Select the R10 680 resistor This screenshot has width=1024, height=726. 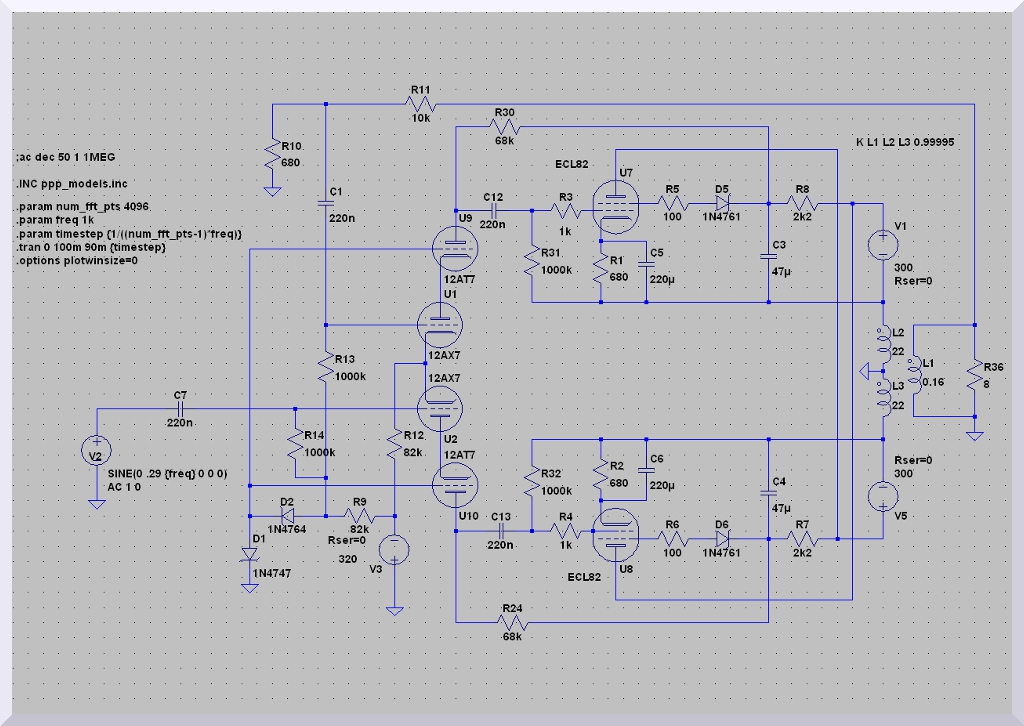tap(271, 156)
